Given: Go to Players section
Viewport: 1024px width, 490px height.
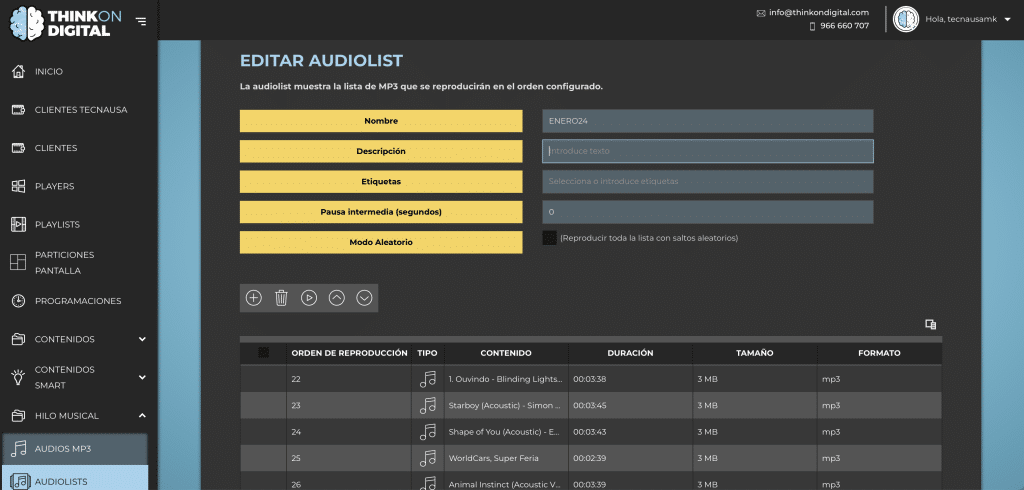Looking at the screenshot, I should tap(54, 186).
